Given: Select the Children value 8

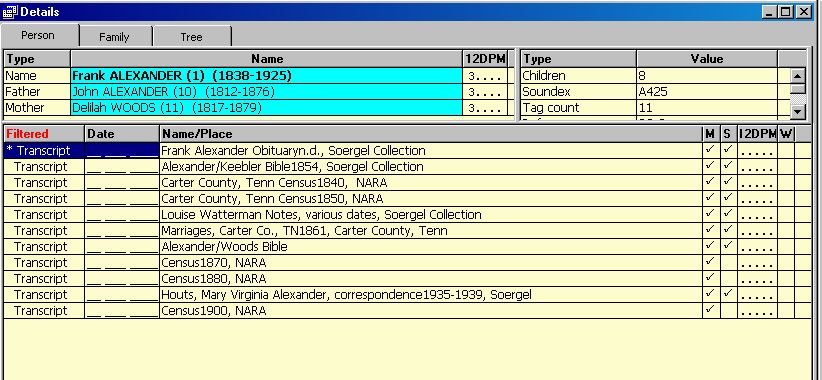Looking at the screenshot, I should 707,75.
